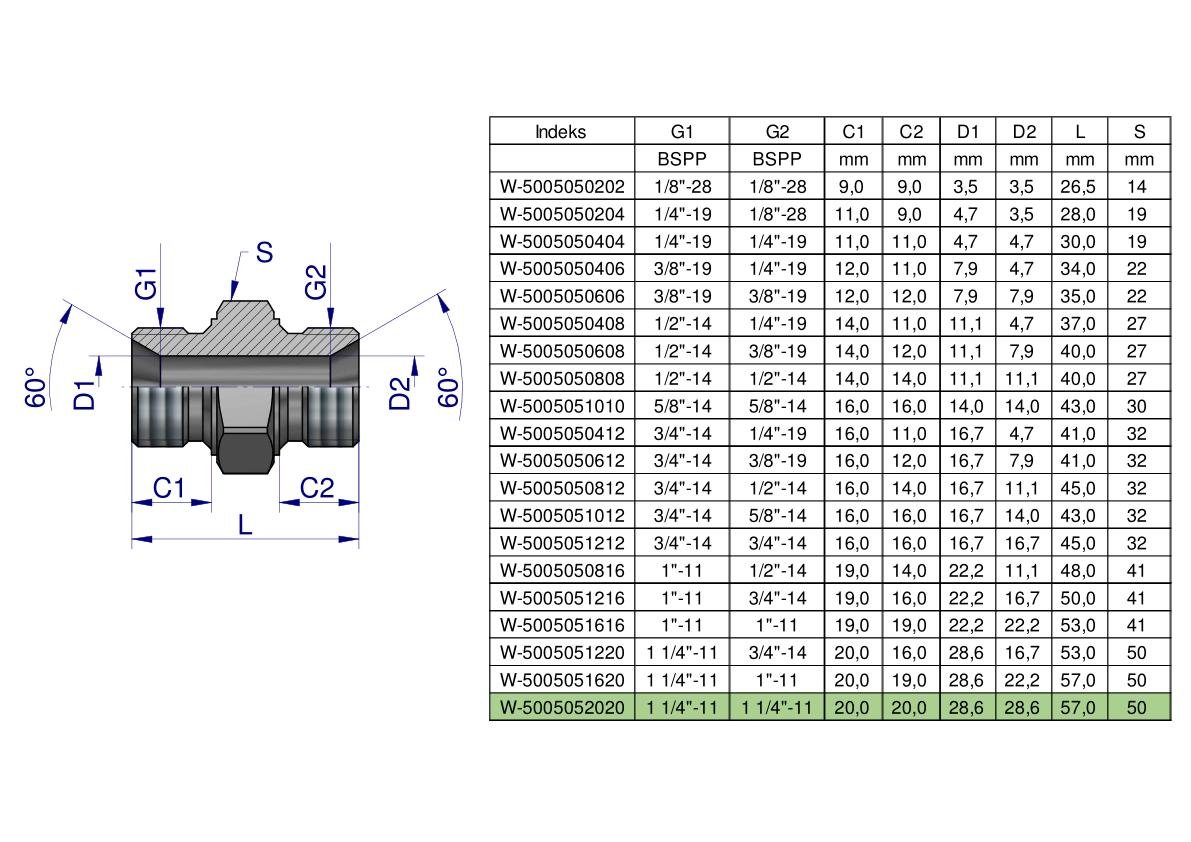Click the S label in the fitting diagram
The height and width of the screenshot is (842, 1191).
pos(264,254)
